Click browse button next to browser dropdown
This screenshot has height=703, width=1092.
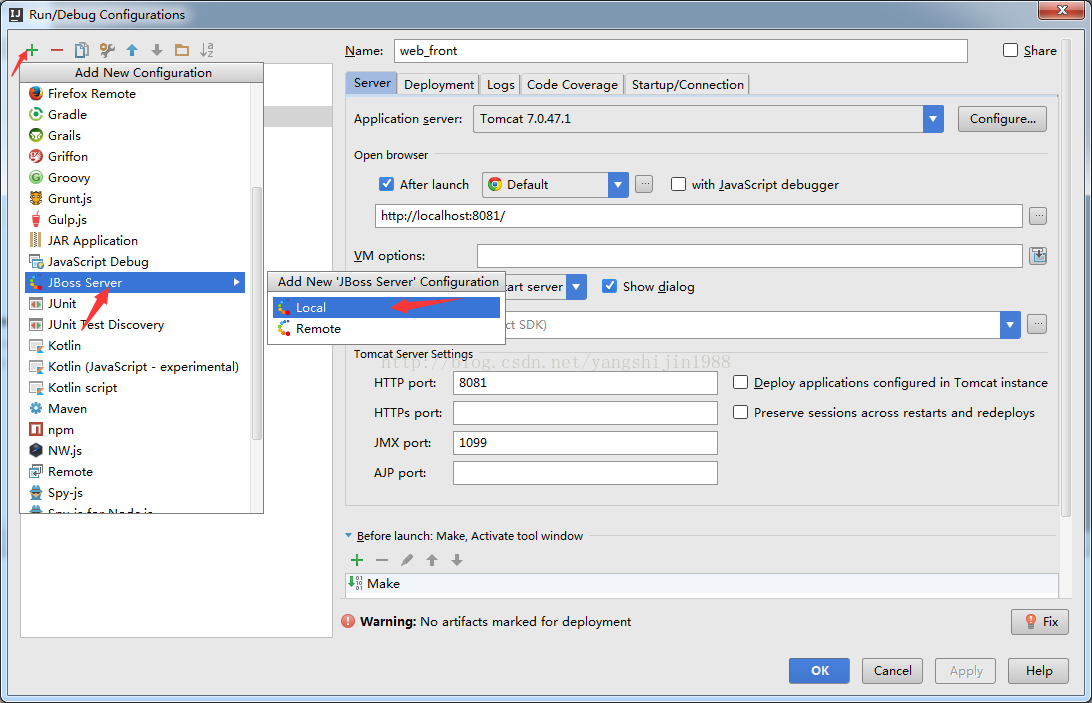[x=644, y=184]
